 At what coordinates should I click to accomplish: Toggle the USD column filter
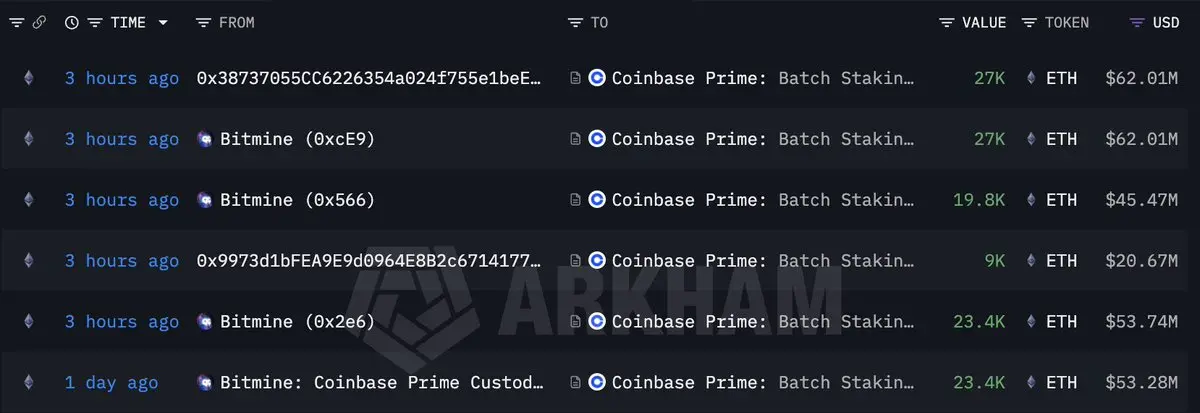coord(1137,22)
